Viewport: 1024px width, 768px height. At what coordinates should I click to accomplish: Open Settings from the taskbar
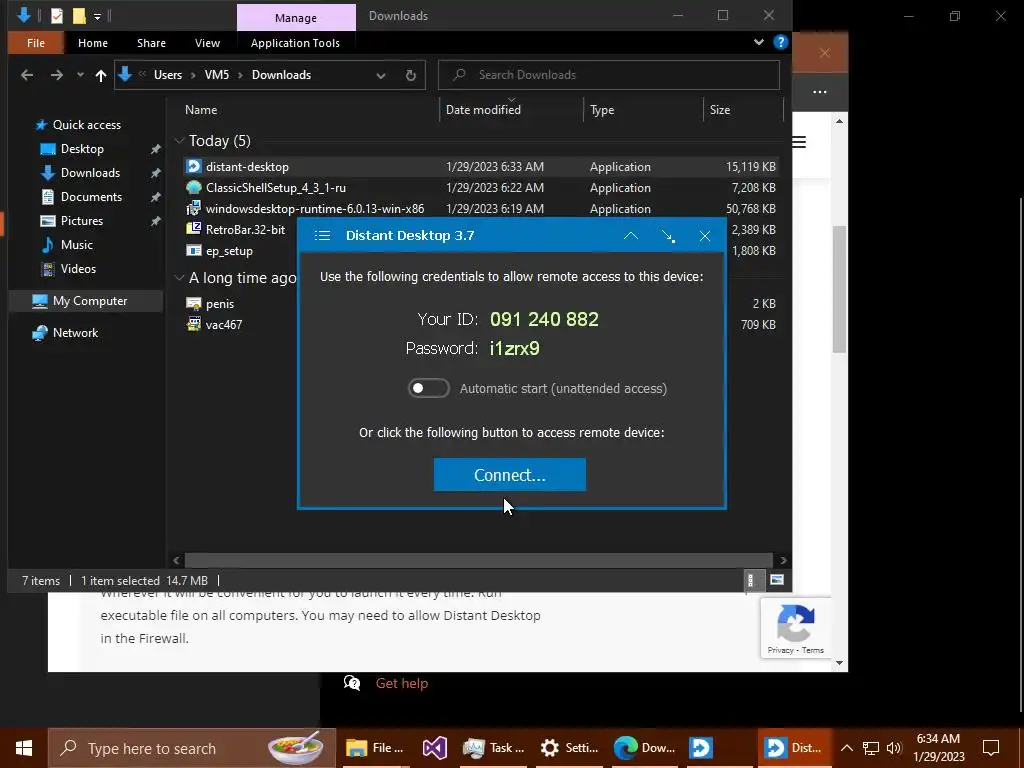pos(569,748)
